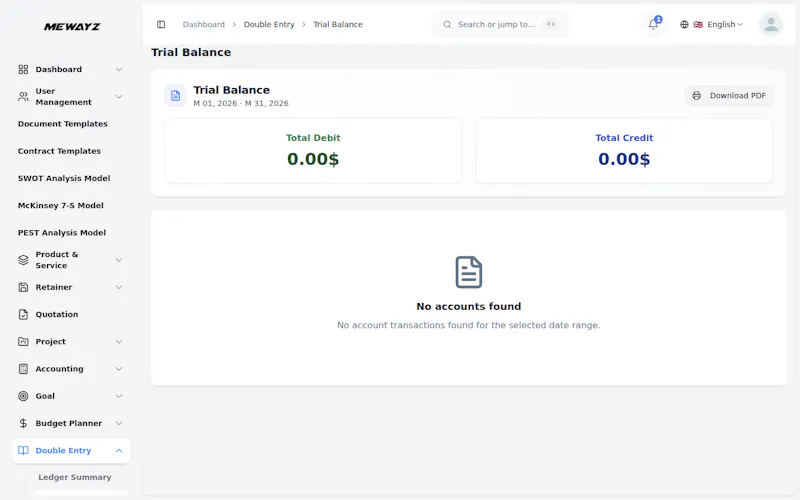Open SWOT Analysis Model
This screenshot has width=800, height=500.
pos(64,178)
